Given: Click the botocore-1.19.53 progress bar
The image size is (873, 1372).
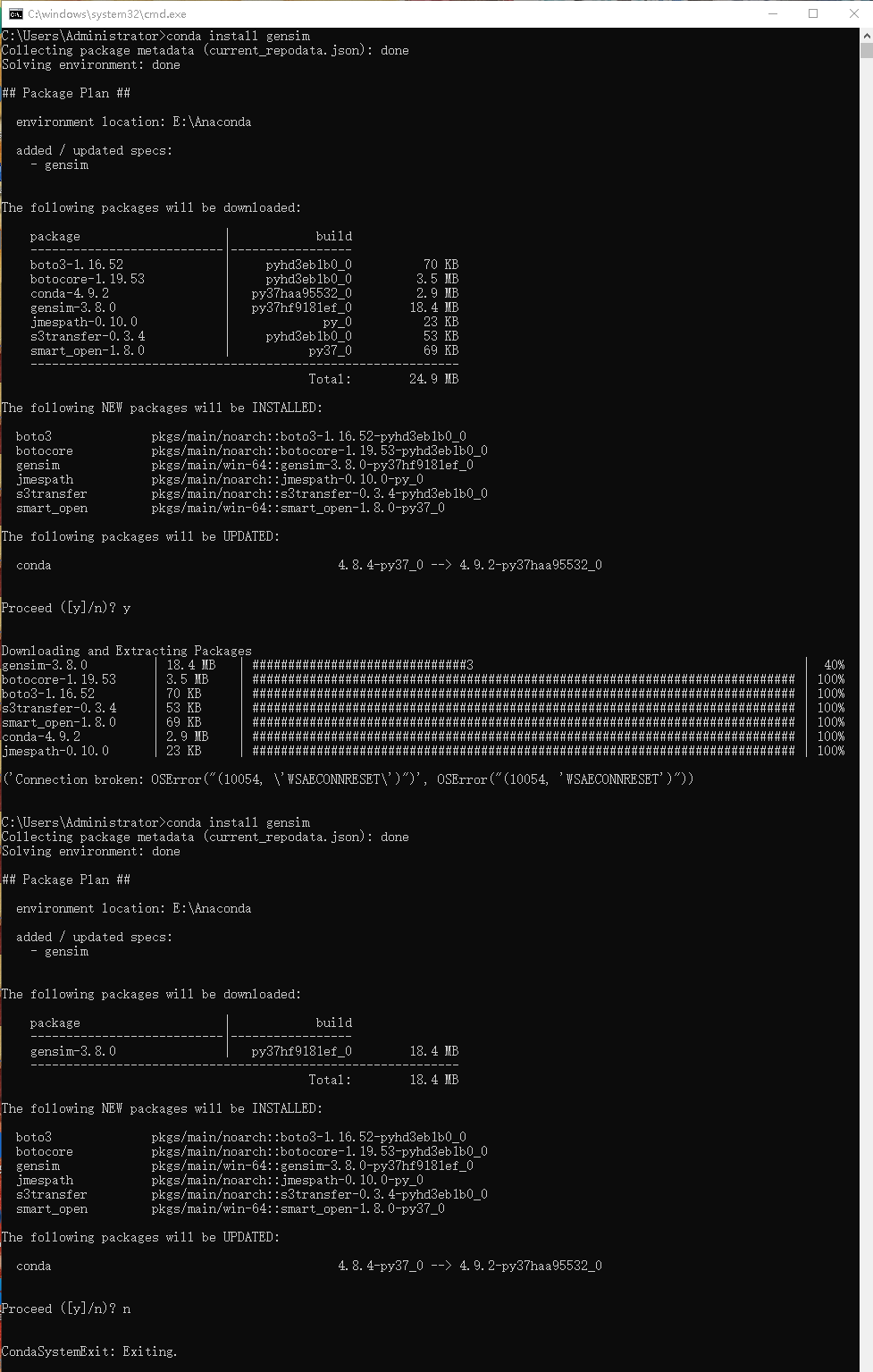Looking at the screenshot, I should pyautogui.click(x=523, y=679).
